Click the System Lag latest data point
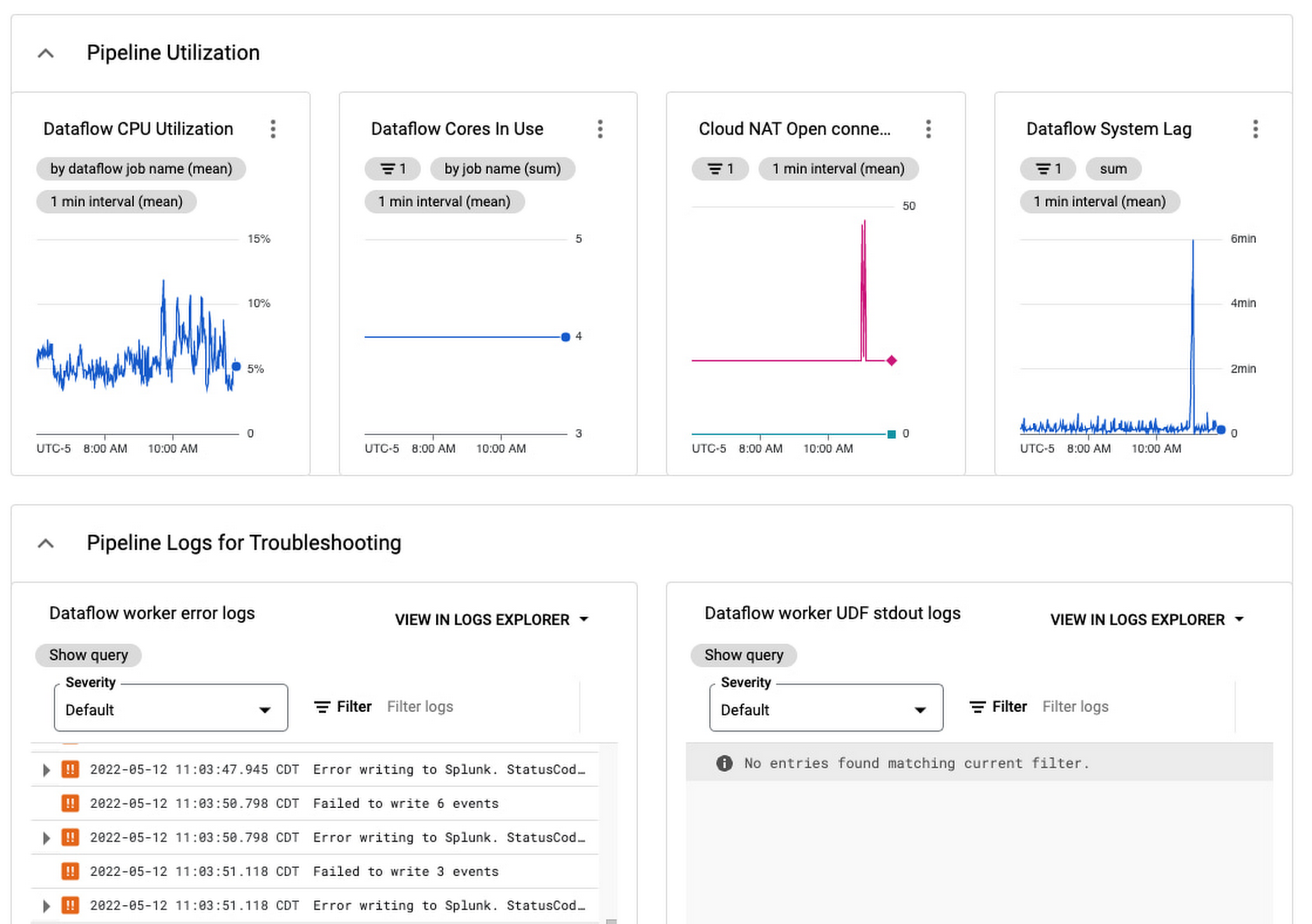The height and width of the screenshot is (924, 1312). pos(1221,430)
